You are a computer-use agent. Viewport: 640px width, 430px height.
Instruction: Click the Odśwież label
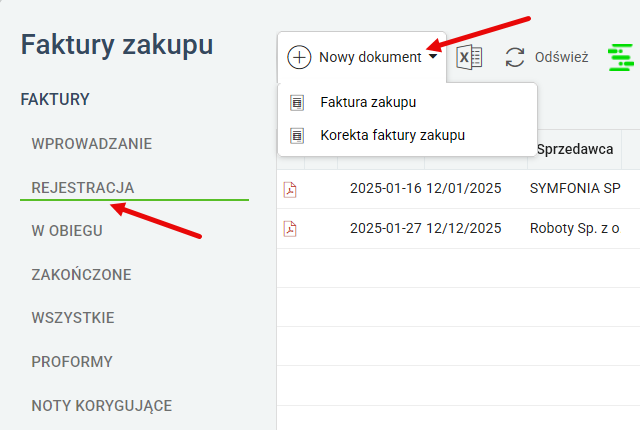click(562, 57)
